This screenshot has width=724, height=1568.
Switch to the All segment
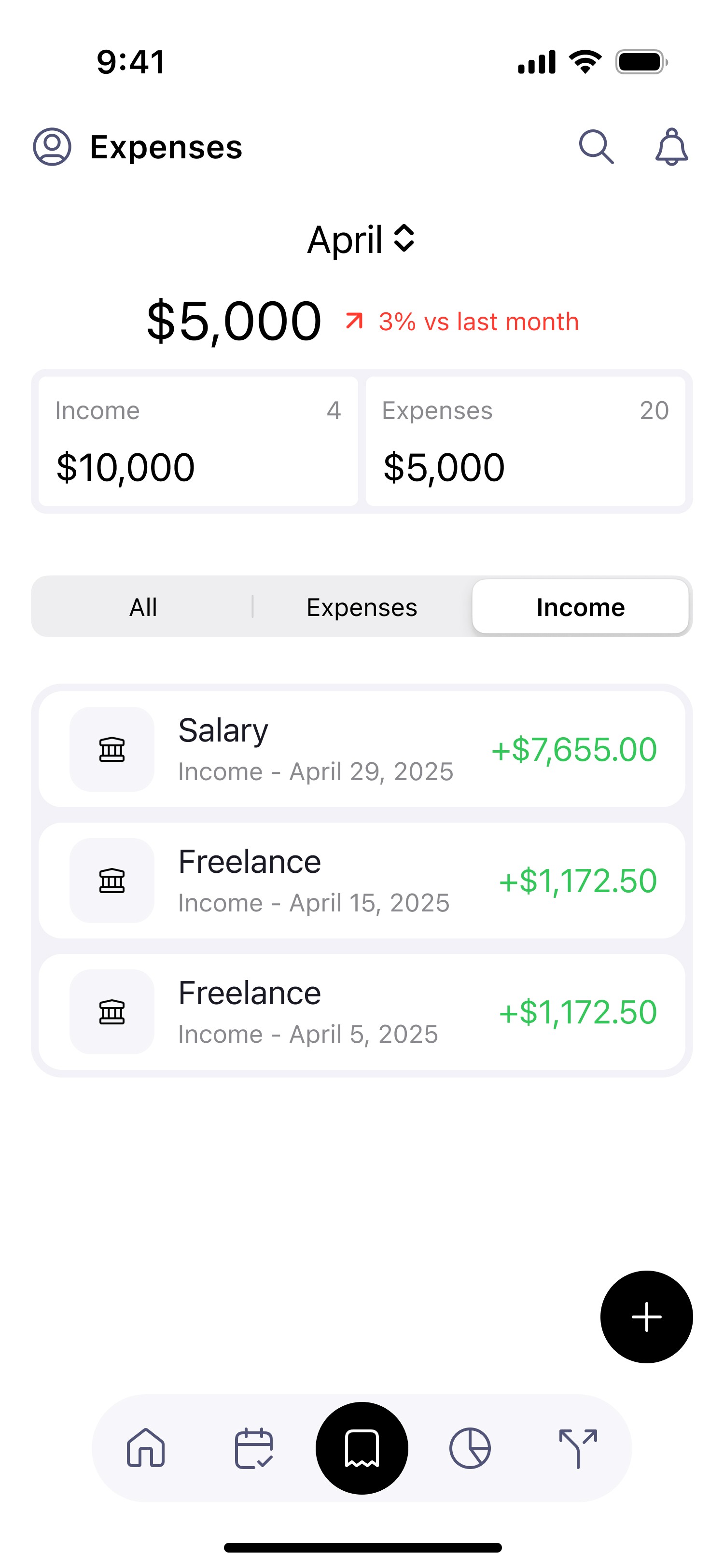pos(143,607)
